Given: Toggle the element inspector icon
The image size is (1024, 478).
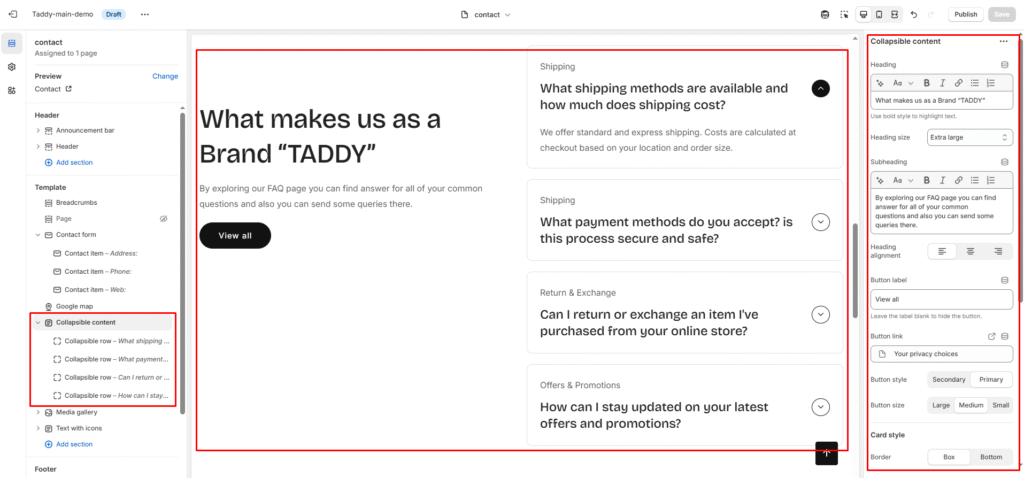Looking at the screenshot, I should (844, 15).
